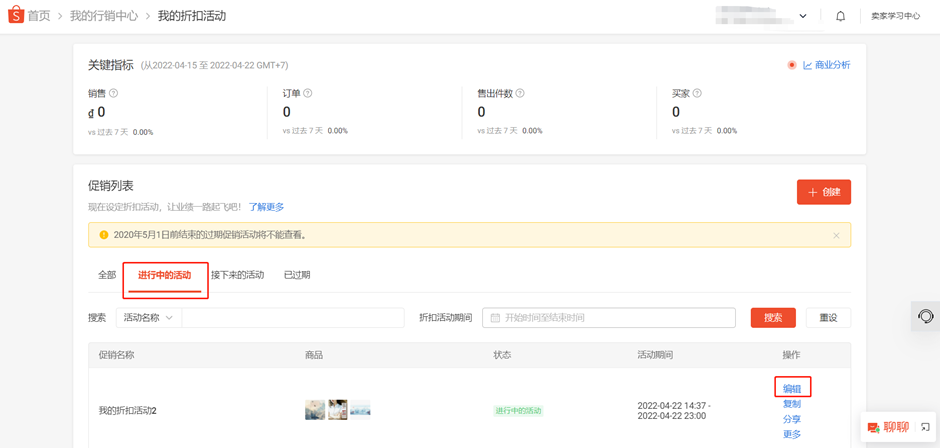The height and width of the screenshot is (448, 940).
Task: Click help icon next to 买家
Action: coord(697,94)
